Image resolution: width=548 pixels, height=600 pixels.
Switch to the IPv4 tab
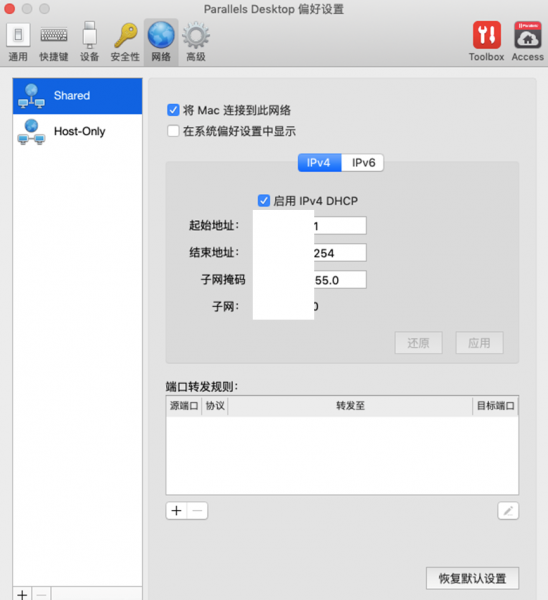tap(319, 163)
